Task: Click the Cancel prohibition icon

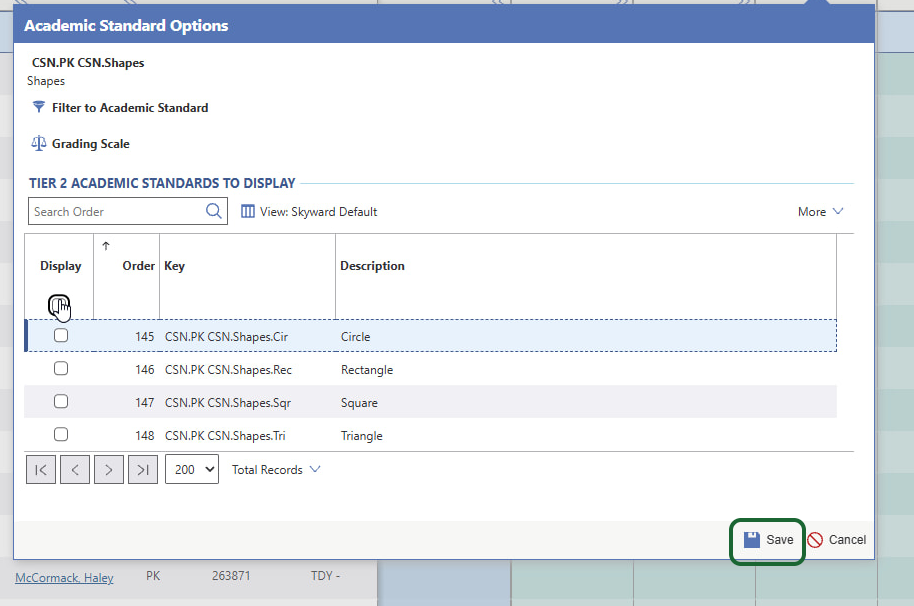Action: point(815,540)
